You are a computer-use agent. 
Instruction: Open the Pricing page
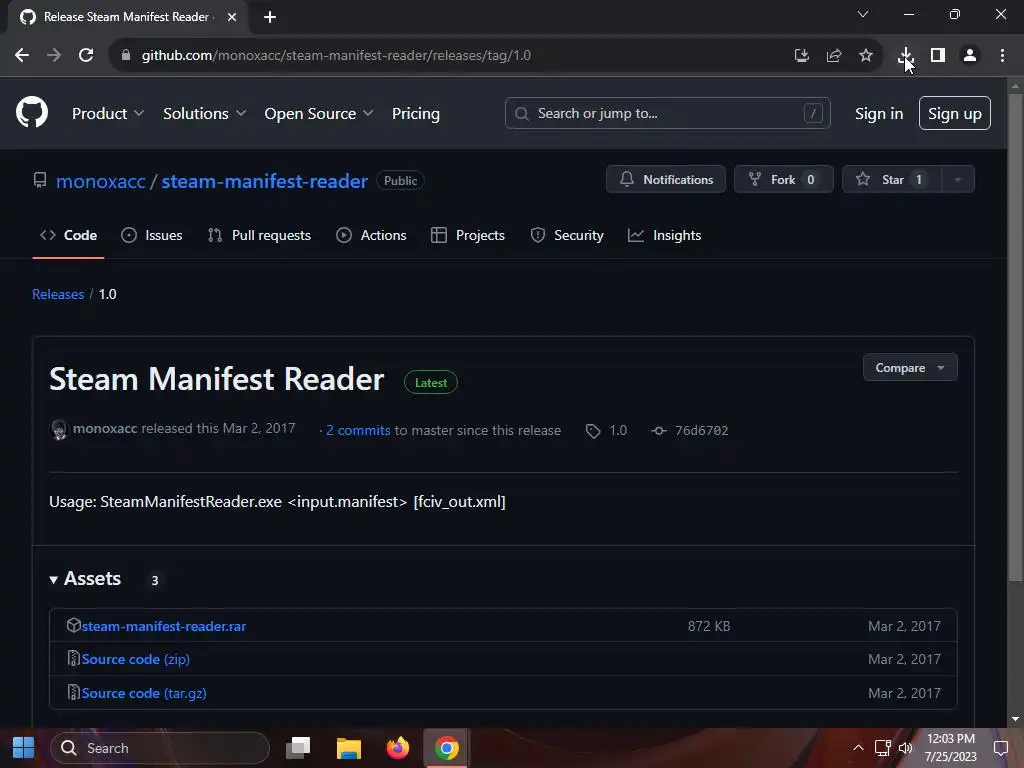point(415,113)
